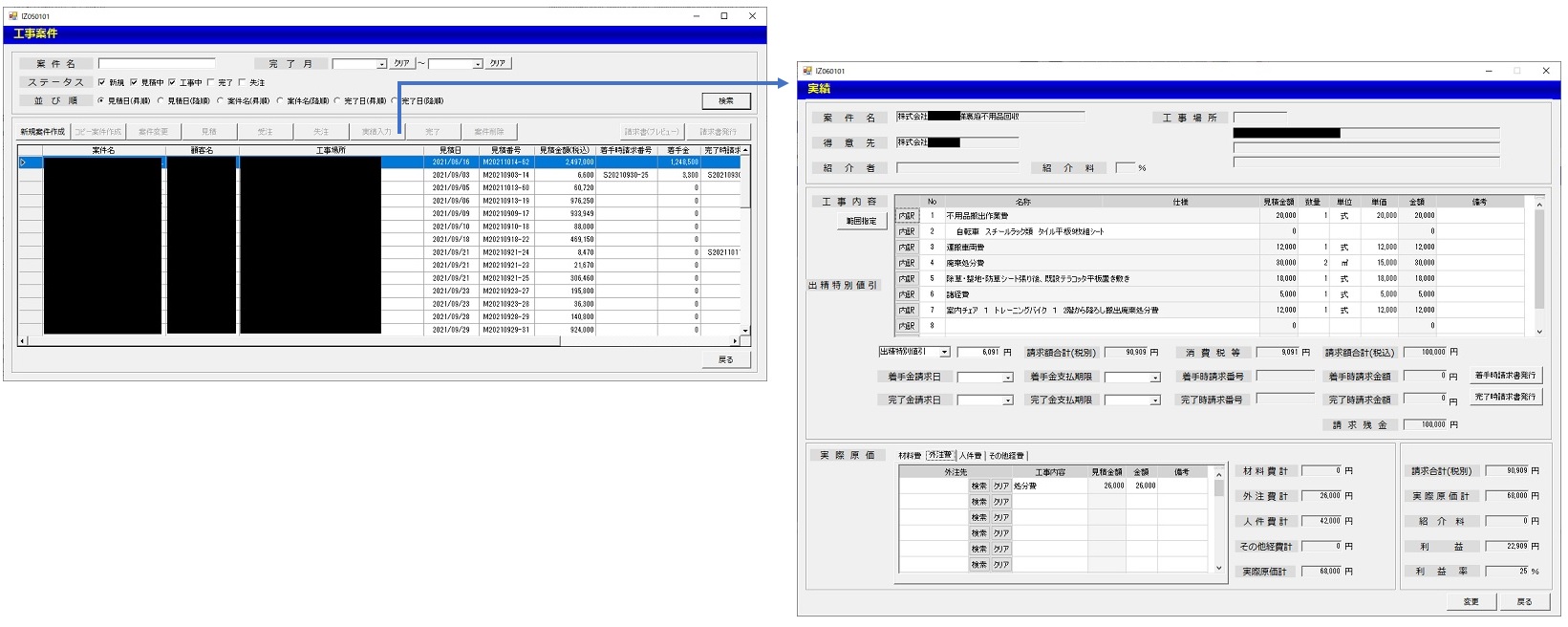Image resolution: width=1568 pixels, height=627 pixels.
Task: Select sort order 見積日(昇順)
Action: click(101, 100)
